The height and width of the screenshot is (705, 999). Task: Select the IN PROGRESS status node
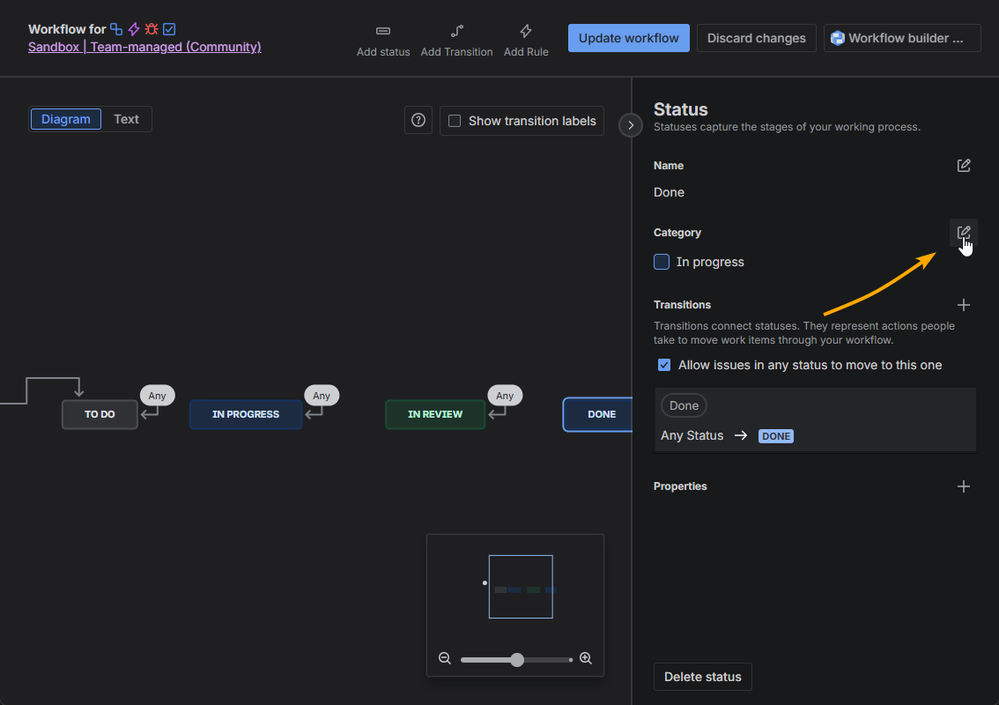click(245, 415)
